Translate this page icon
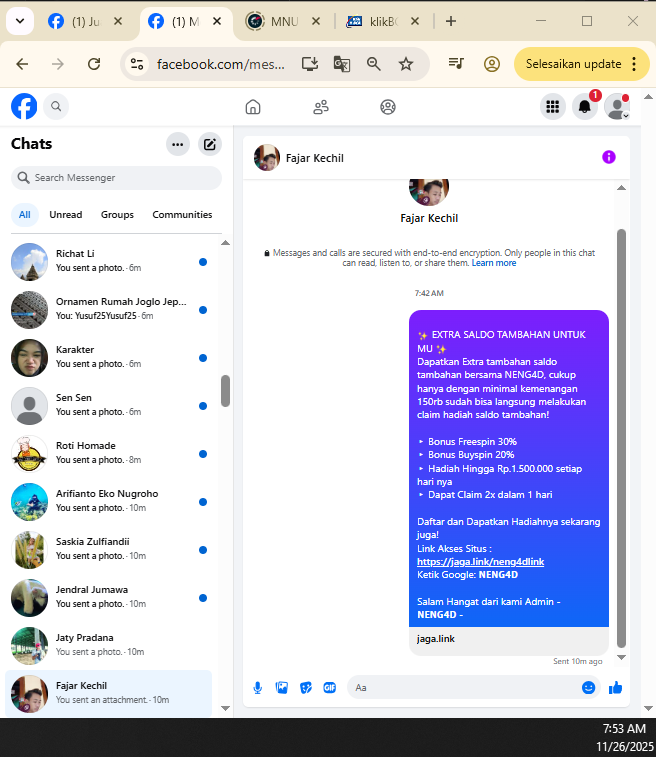 (x=342, y=64)
